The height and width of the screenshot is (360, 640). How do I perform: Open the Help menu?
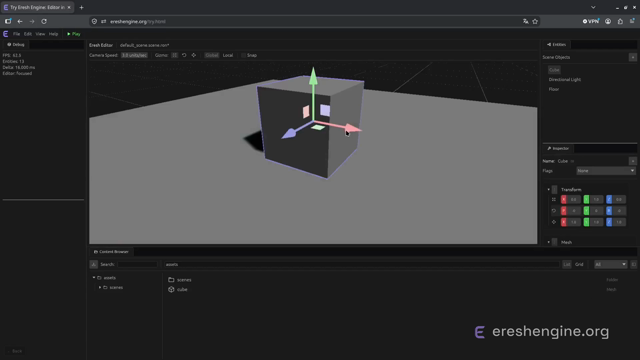53,34
